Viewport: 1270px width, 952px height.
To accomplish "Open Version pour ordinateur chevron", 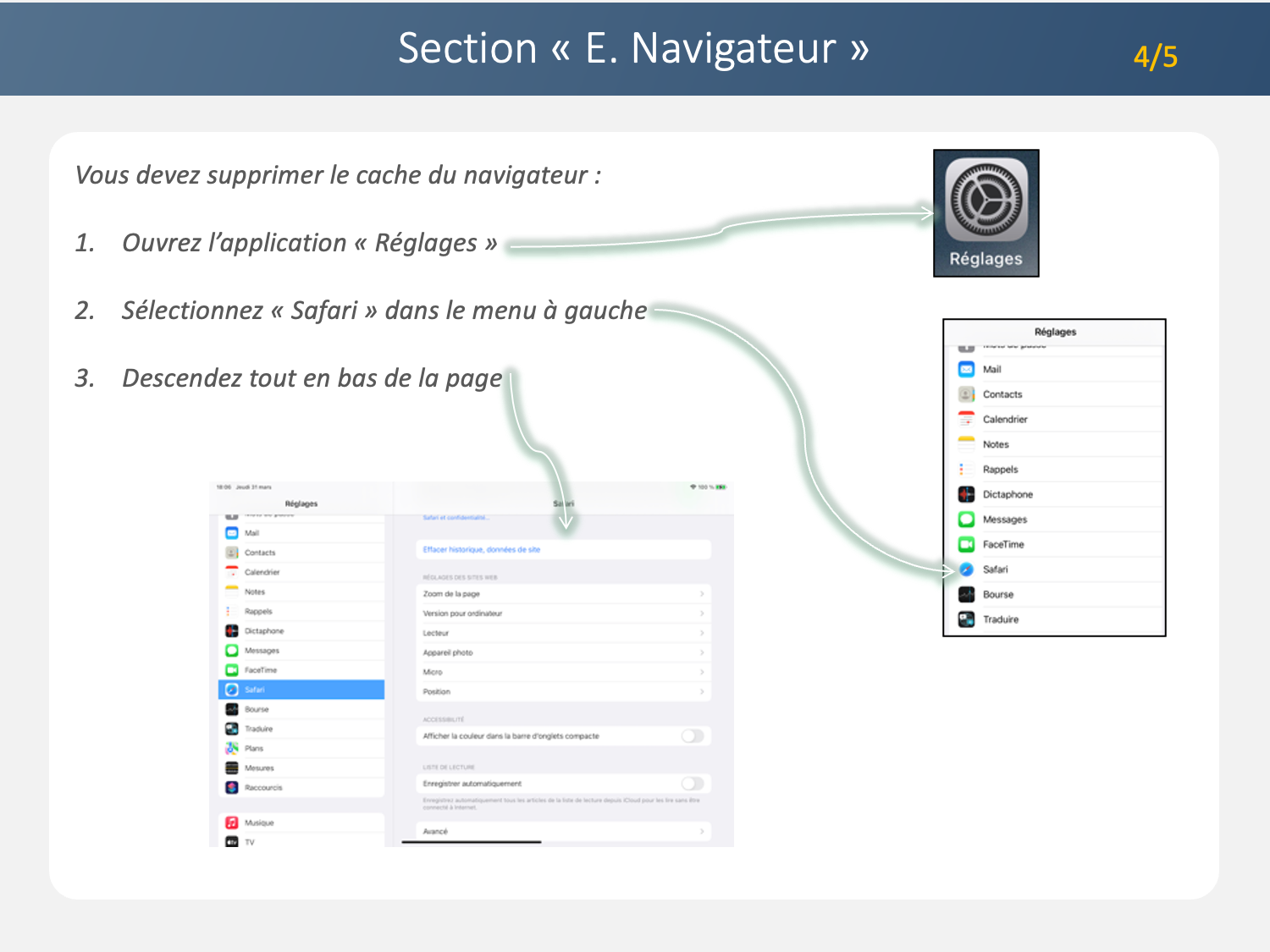I will pyautogui.click(x=701, y=614).
